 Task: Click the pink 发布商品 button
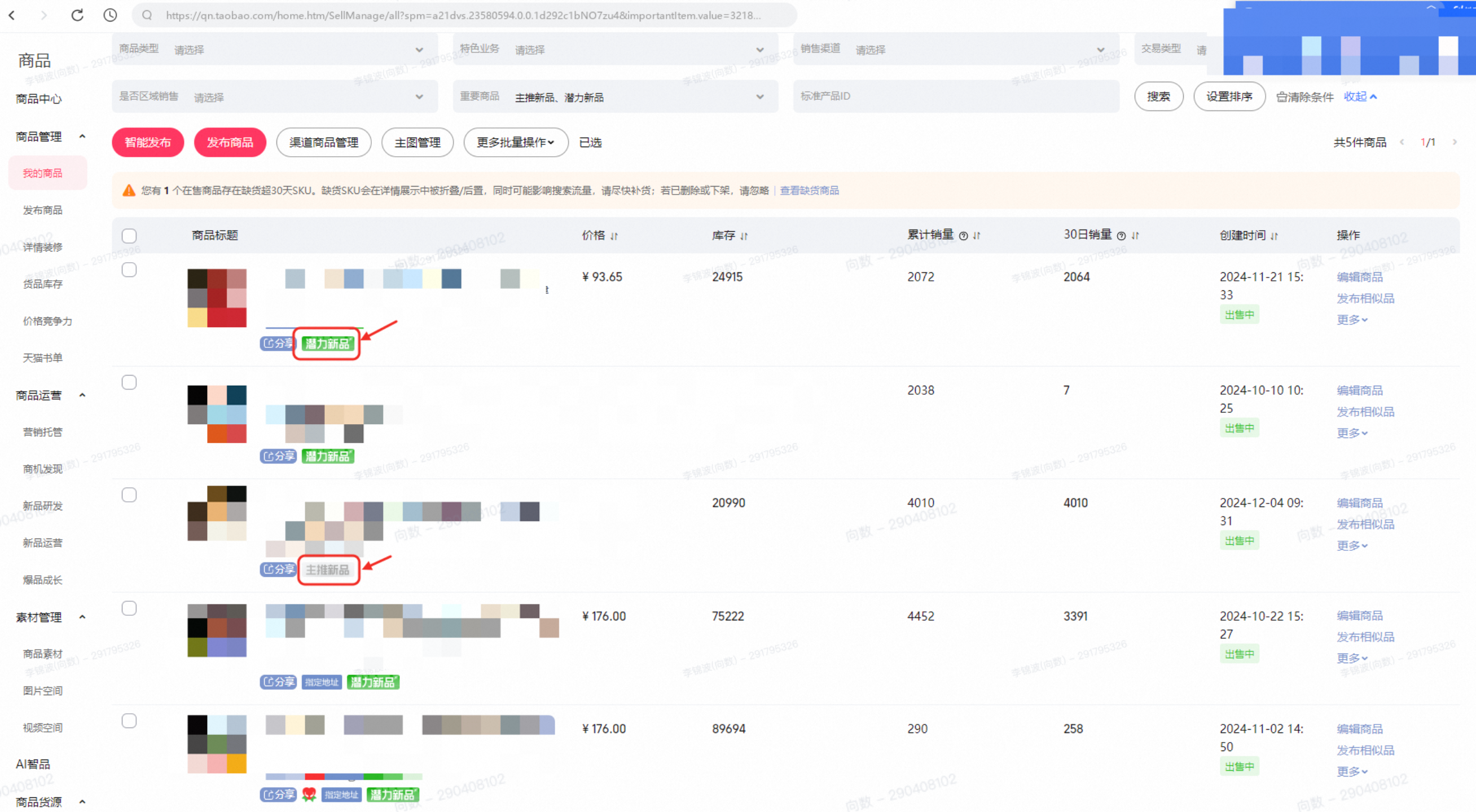[x=230, y=143]
